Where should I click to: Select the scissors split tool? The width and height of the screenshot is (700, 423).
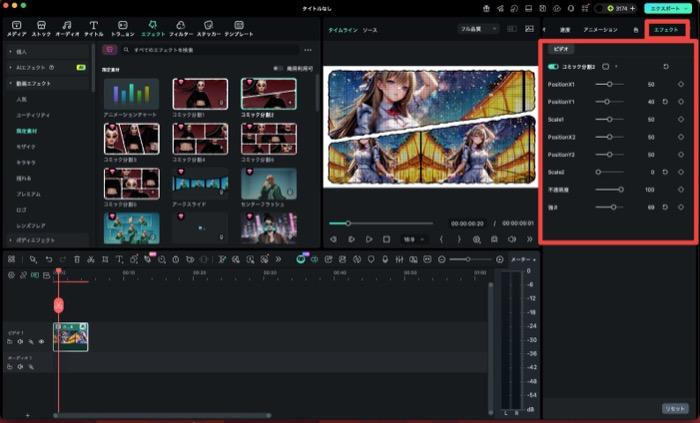click(x=91, y=259)
